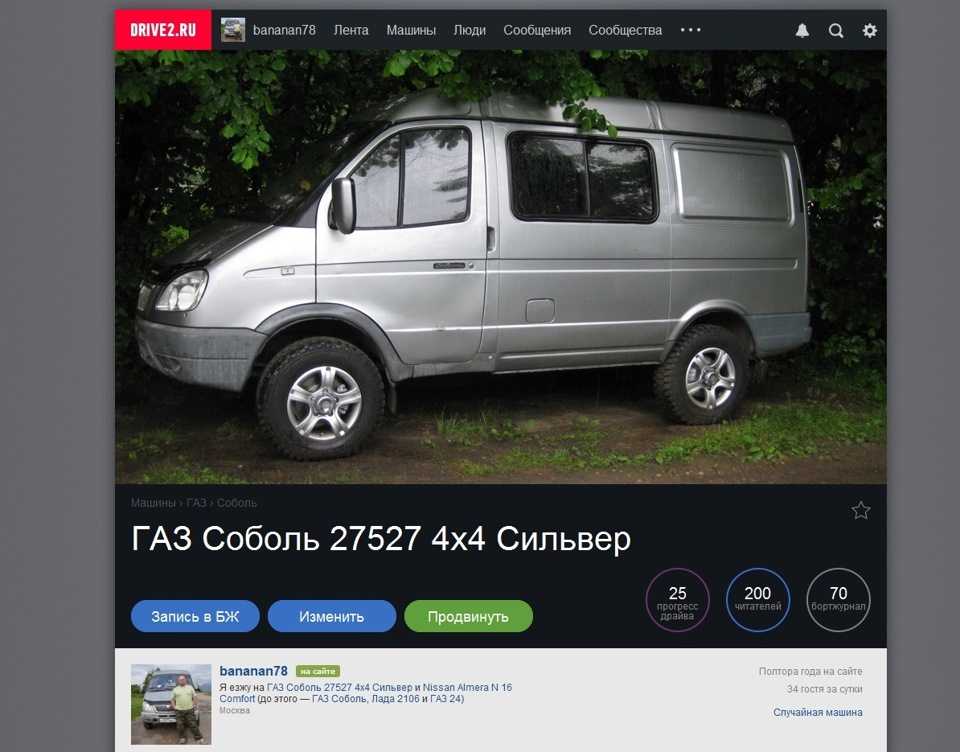
Task: Follow the Случайная машина link
Action: tap(817, 712)
